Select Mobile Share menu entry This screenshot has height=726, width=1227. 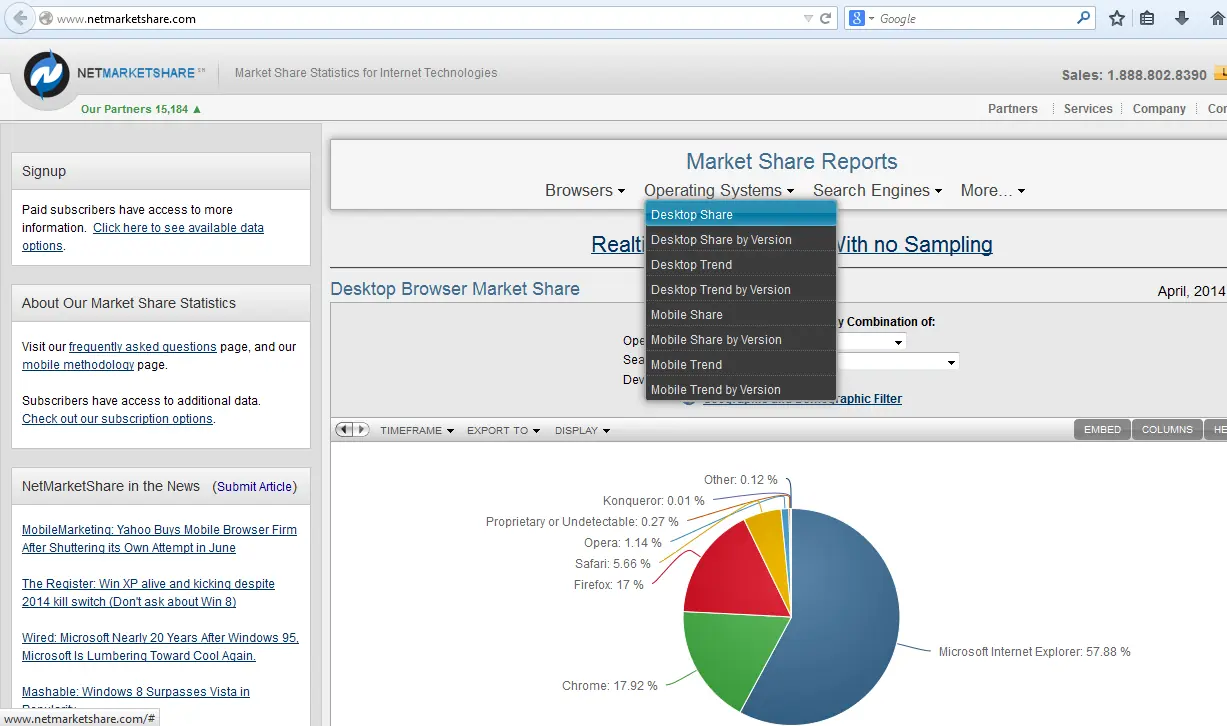coord(741,314)
